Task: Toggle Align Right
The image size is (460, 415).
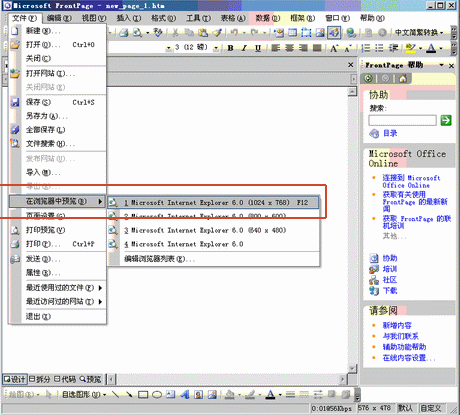Action: [303, 48]
